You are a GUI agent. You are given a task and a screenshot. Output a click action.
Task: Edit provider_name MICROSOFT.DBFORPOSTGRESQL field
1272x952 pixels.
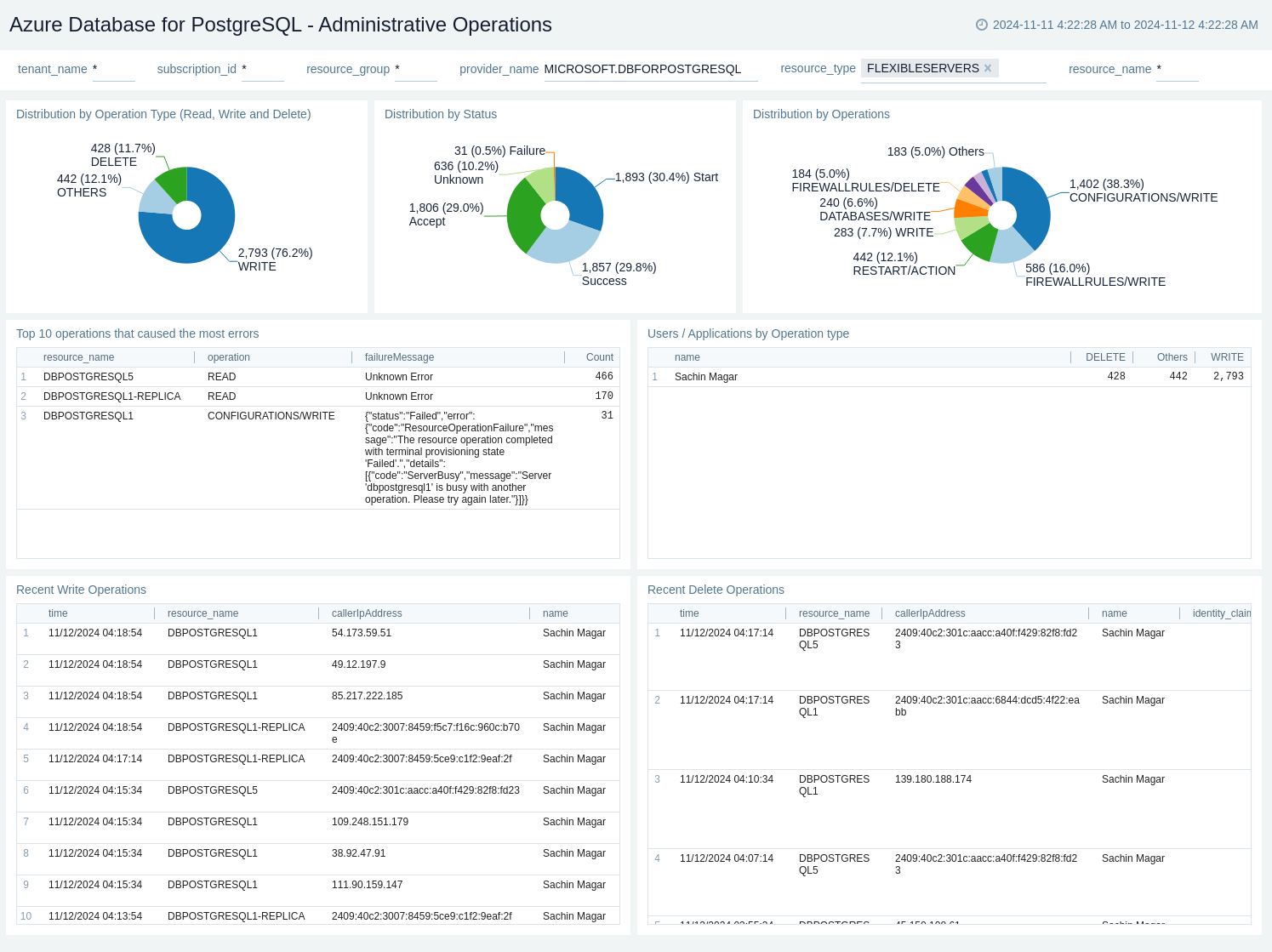(651, 69)
